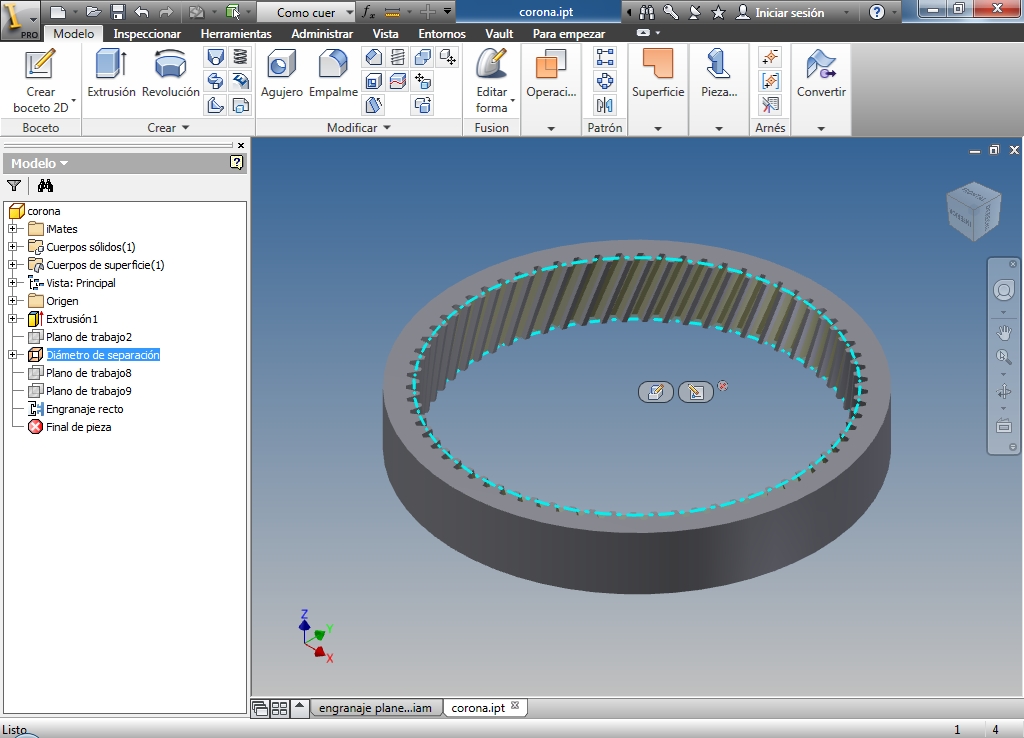Click the binoculars search icon in browser panel
The image size is (1024, 738).
[45, 185]
